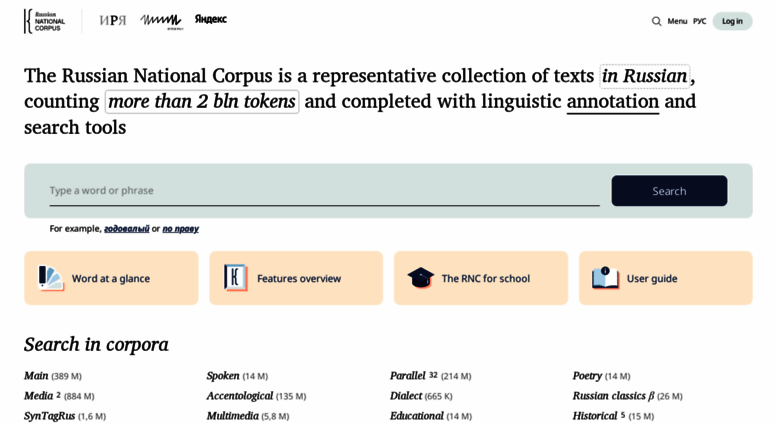Viewport: 777px width, 423px height.
Task: Click the Log in button
Action: click(x=732, y=21)
